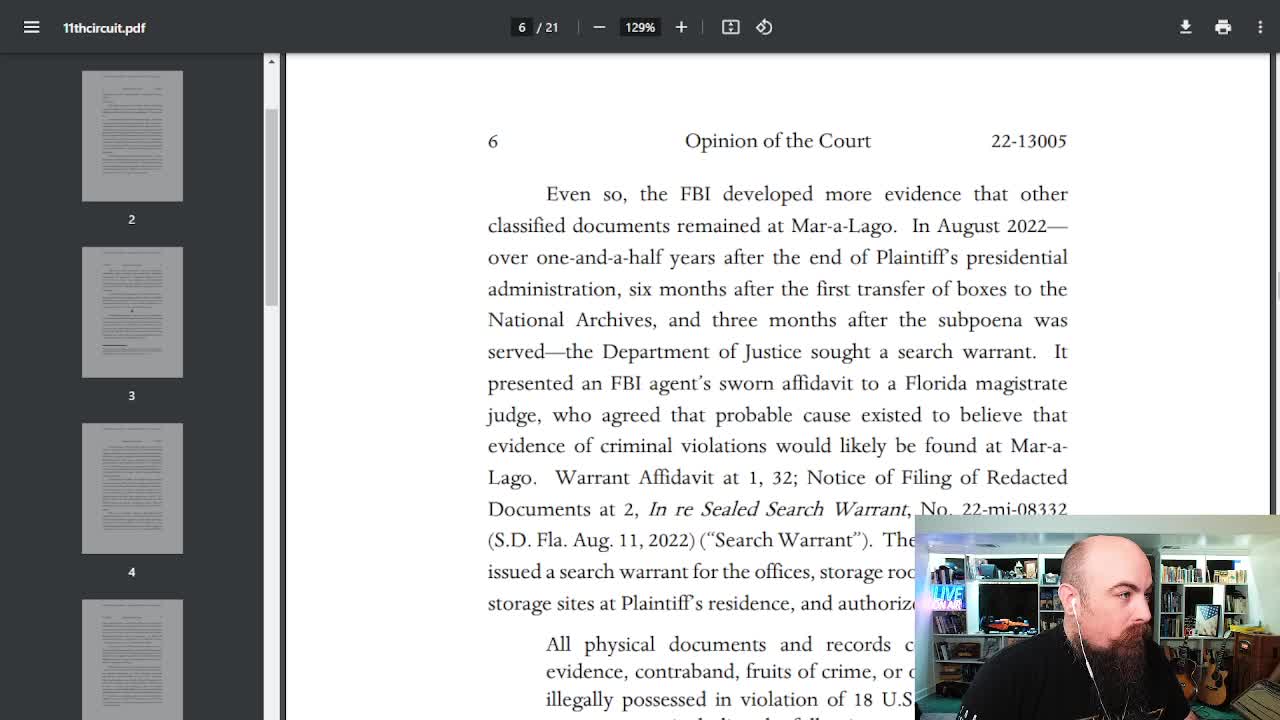The width and height of the screenshot is (1280, 720).
Task: Click the thumbnail panel scrollbar handle
Action: (271, 206)
